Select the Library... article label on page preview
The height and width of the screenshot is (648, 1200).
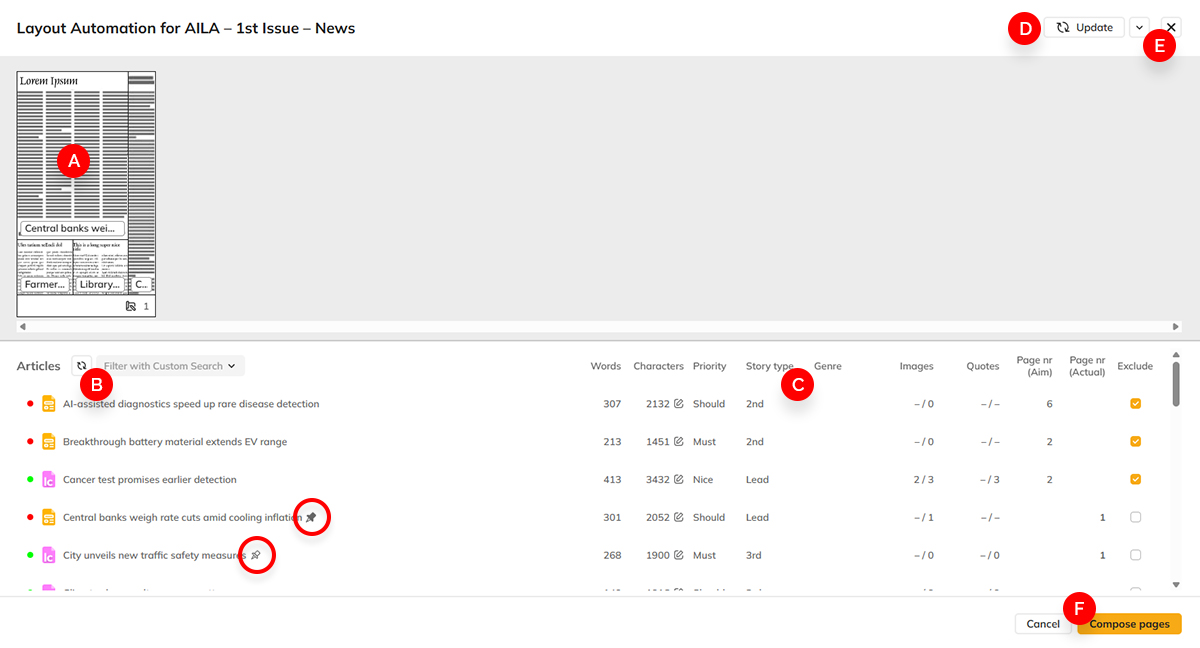99,284
